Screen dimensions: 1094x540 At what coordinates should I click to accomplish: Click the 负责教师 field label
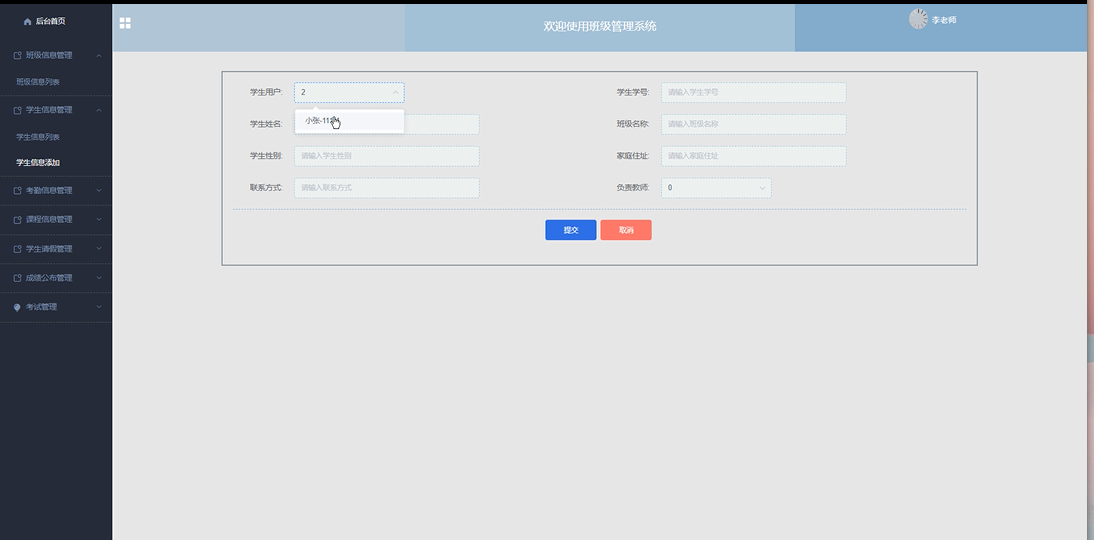[633, 188]
